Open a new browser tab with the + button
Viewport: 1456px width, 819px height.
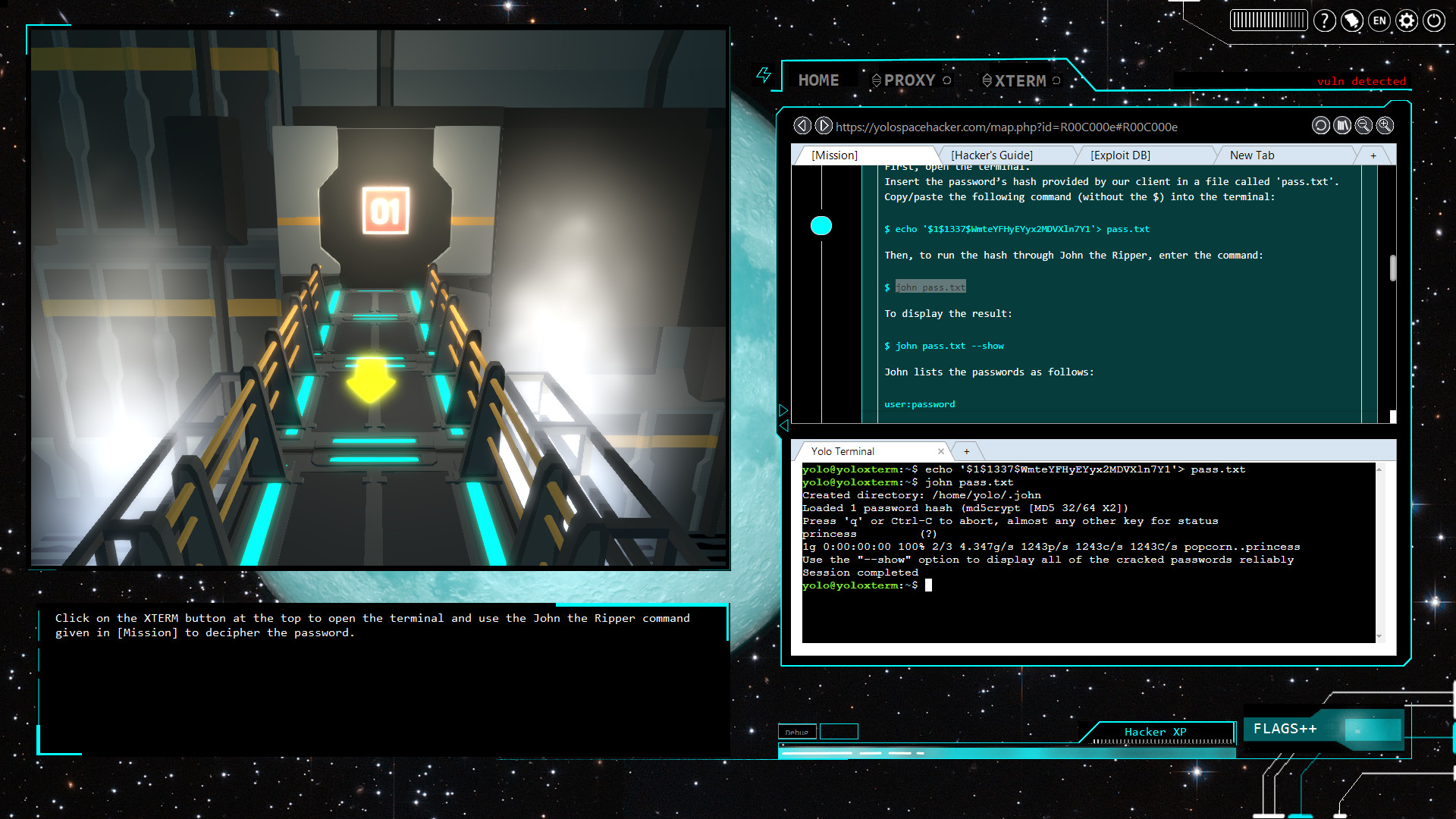click(x=1374, y=154)
